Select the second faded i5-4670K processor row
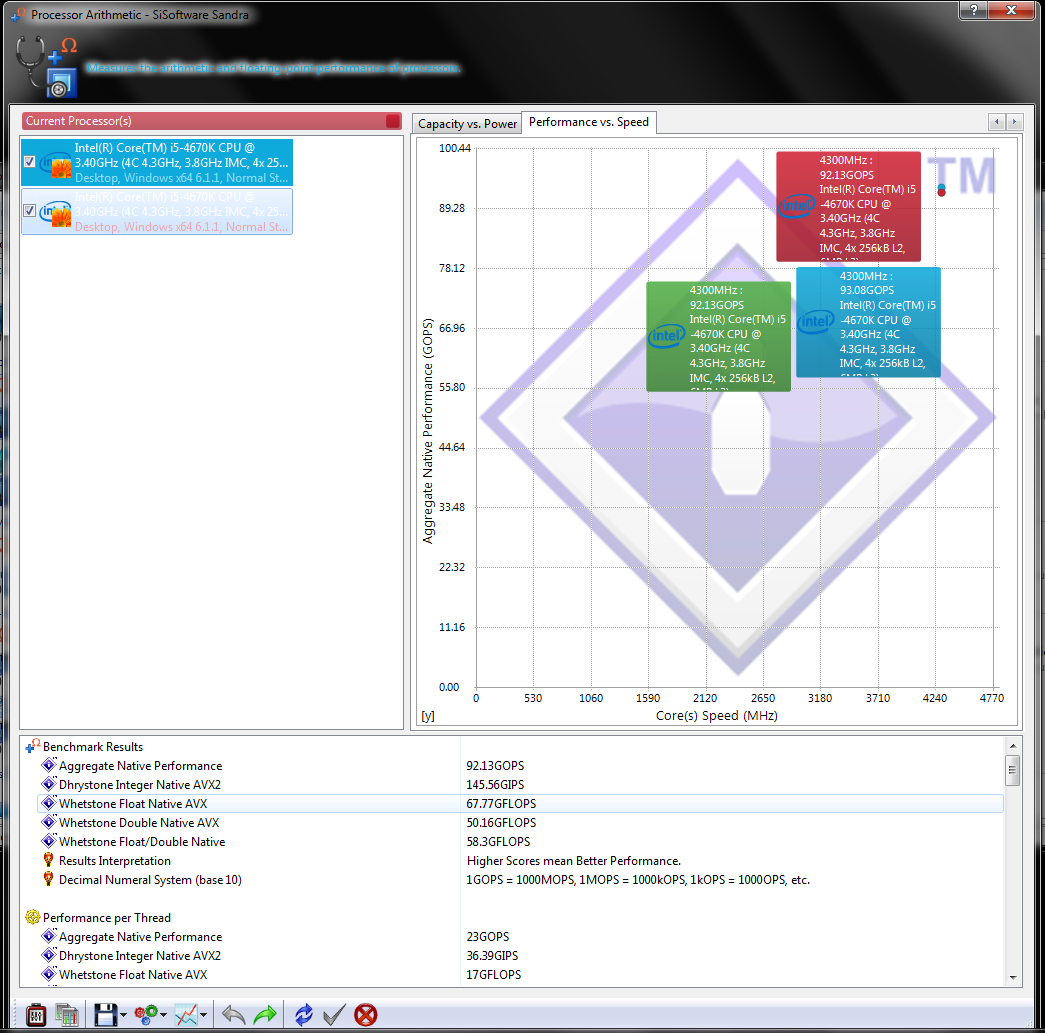The height and width of the screenshot is (1033, 1045). (x=157, y=211)
